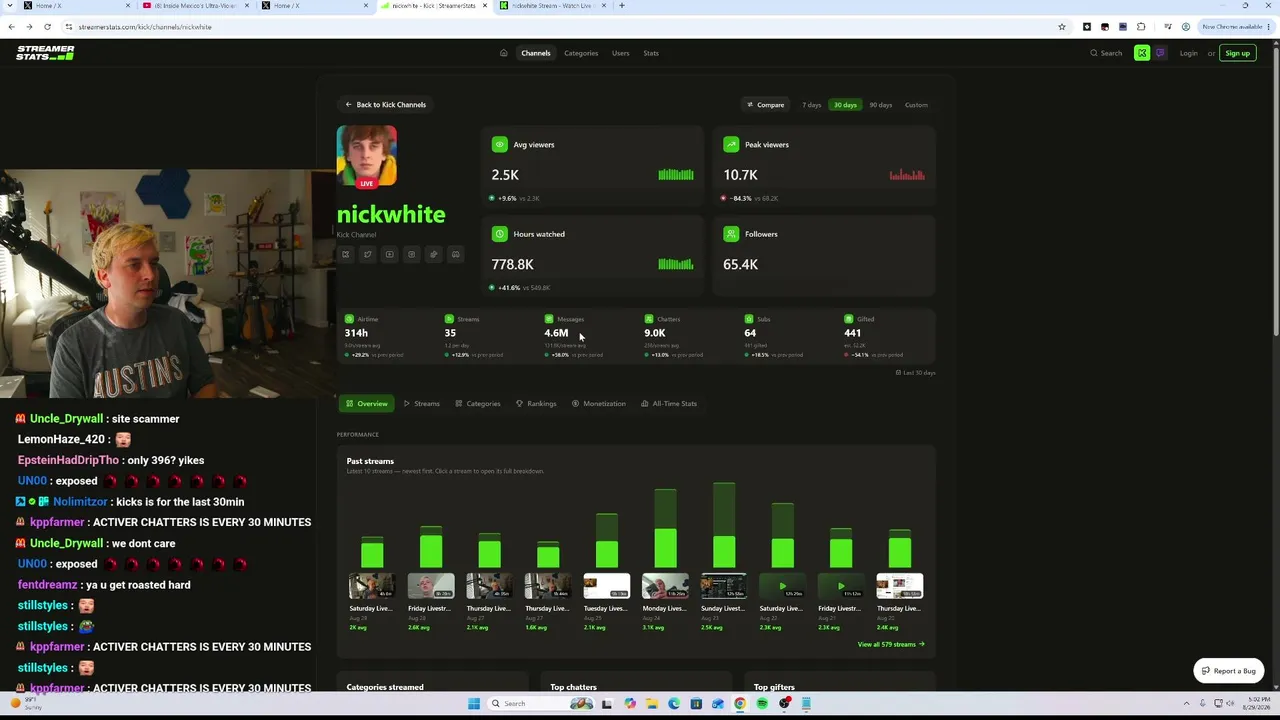Click the Avg viewers sparkline chart

(676, 175)
